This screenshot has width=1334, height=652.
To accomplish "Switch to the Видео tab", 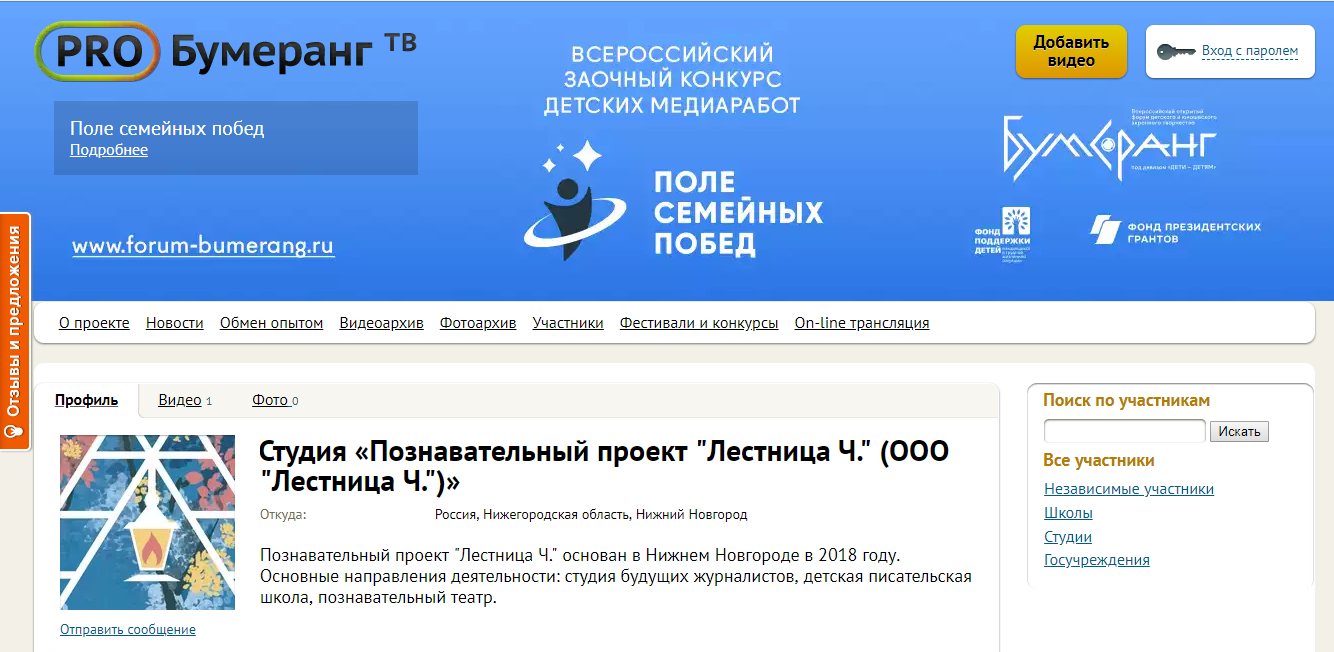I will 180,400.
